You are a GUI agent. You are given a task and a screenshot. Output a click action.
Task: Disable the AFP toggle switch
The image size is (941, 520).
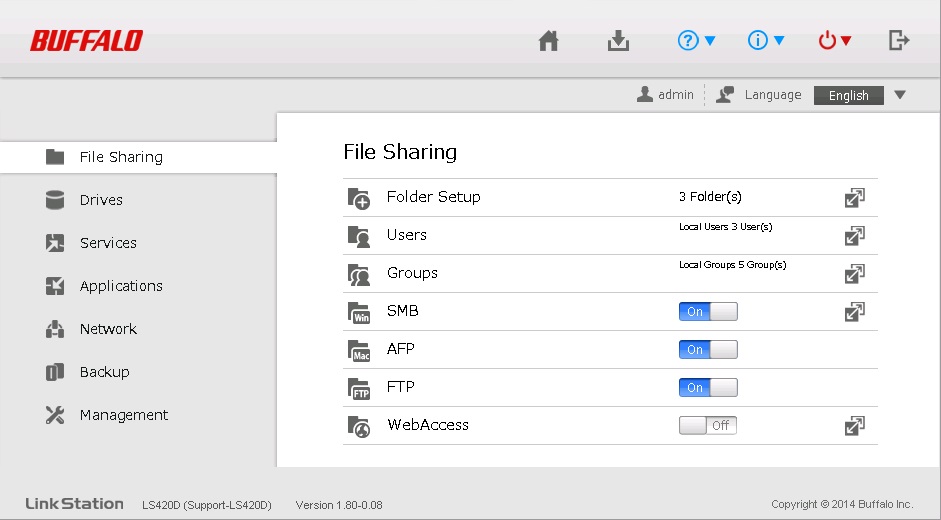click(x=708, y=350)
